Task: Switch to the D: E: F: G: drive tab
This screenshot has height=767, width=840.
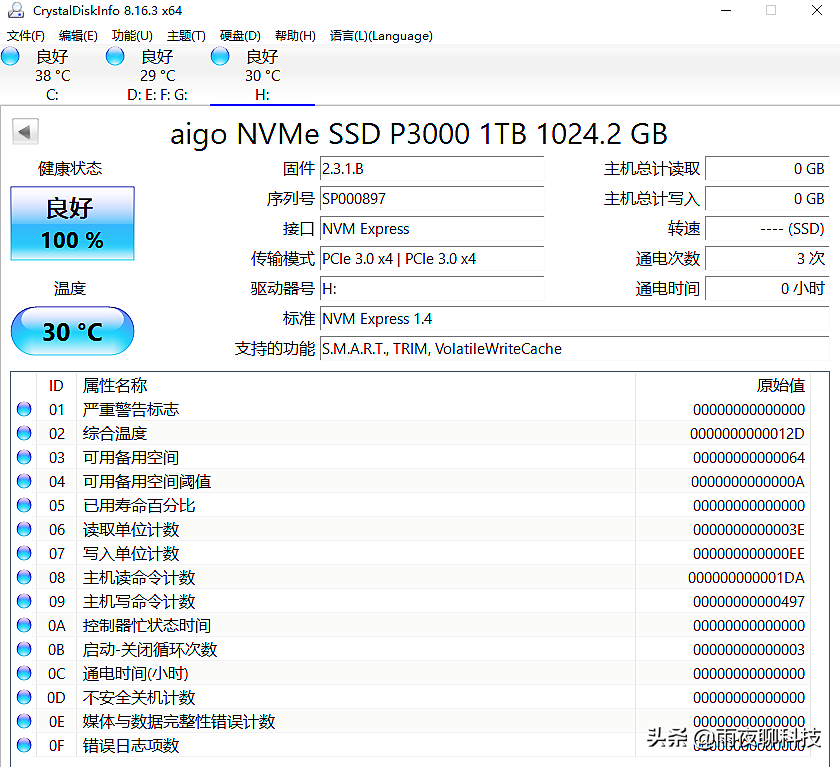Action: 158,76
